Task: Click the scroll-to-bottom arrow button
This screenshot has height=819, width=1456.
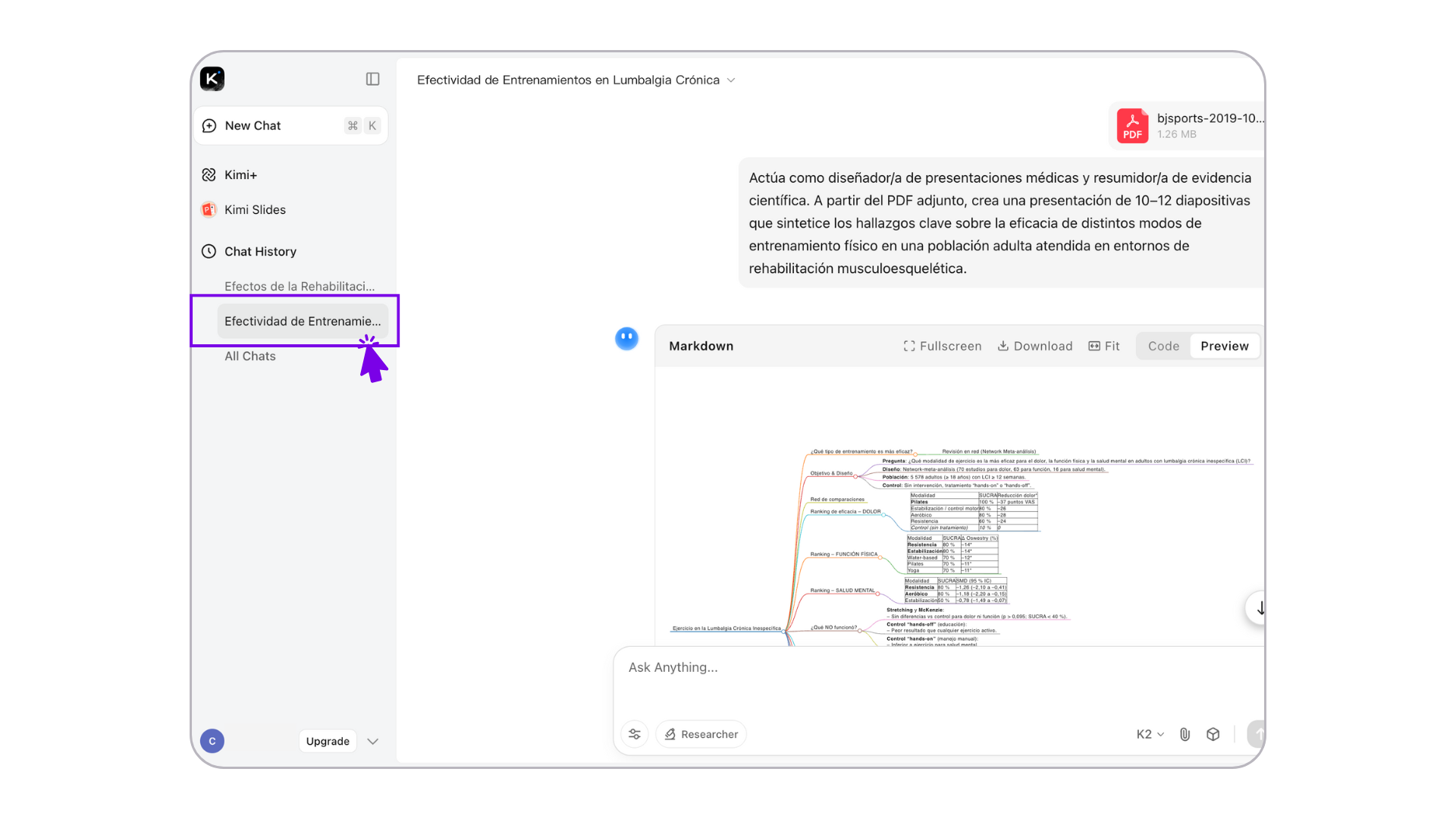Action: tap(1259, 608)
